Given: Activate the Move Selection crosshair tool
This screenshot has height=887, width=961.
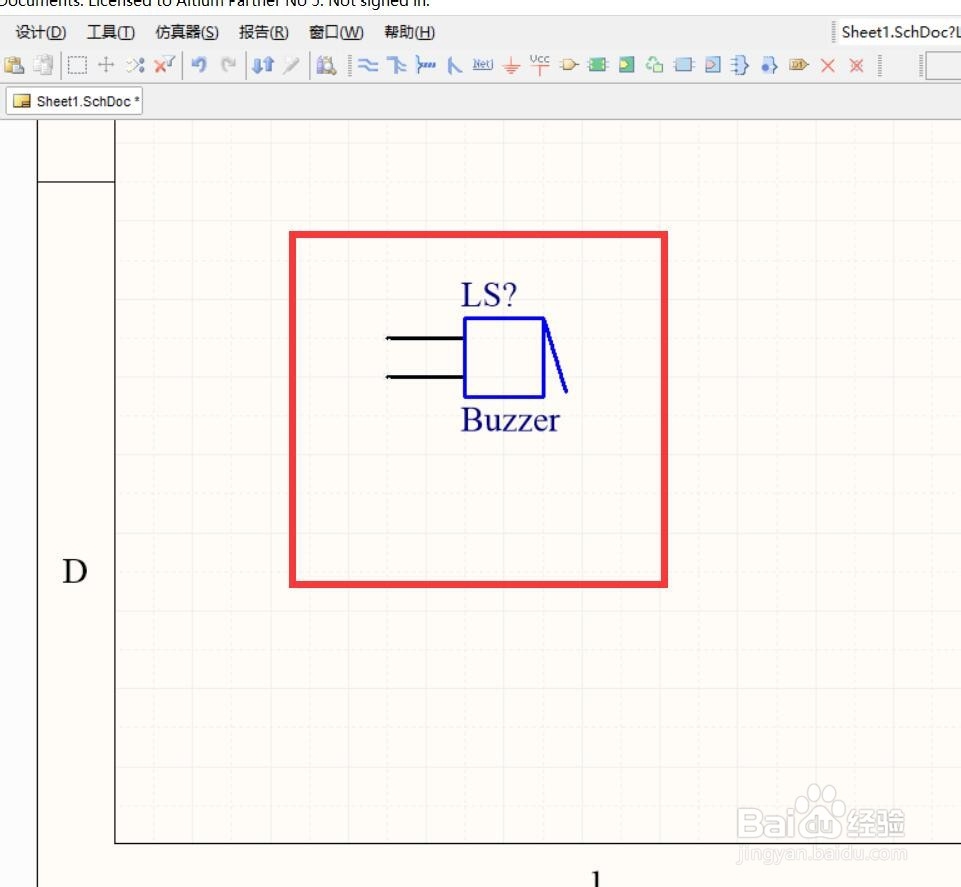Looking at the screenshot, I should 106,65.
